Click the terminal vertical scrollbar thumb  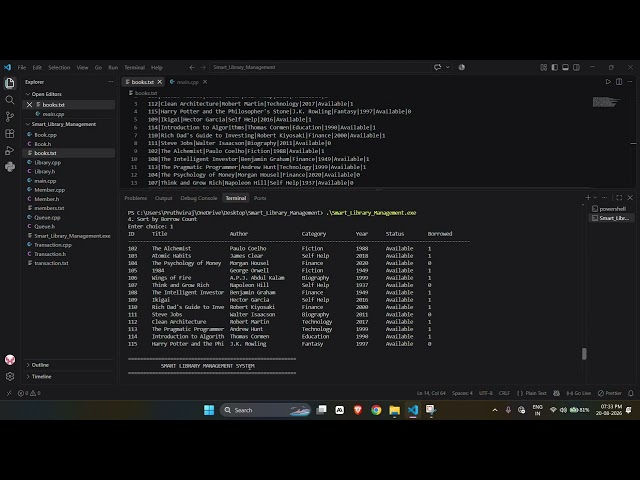[x=584, y=354]
